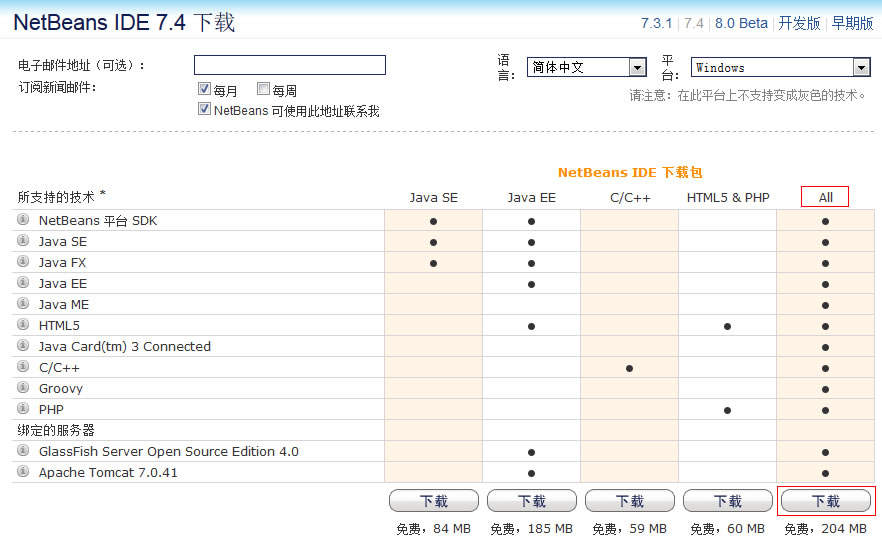The width and height of the screenshot is (882, 543).
Task: Click info icon beside HTML5 row
Action: [x=23, y=324]
